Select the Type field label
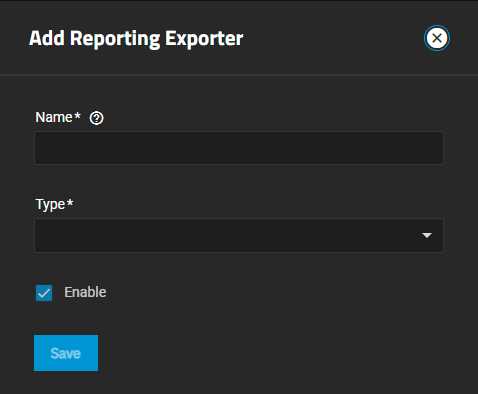This screenshot has width=478, height=394. pyautogui.click(x=50, y=204)
